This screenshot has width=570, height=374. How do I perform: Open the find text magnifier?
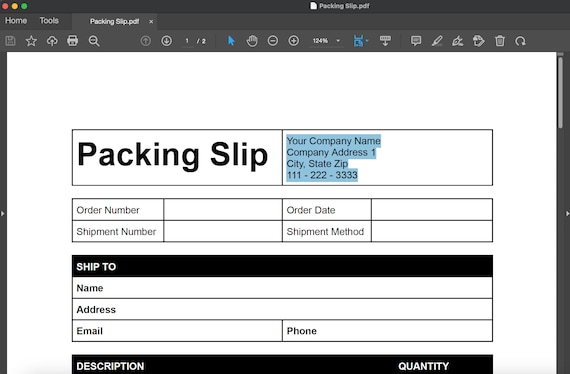click(94, 41)
